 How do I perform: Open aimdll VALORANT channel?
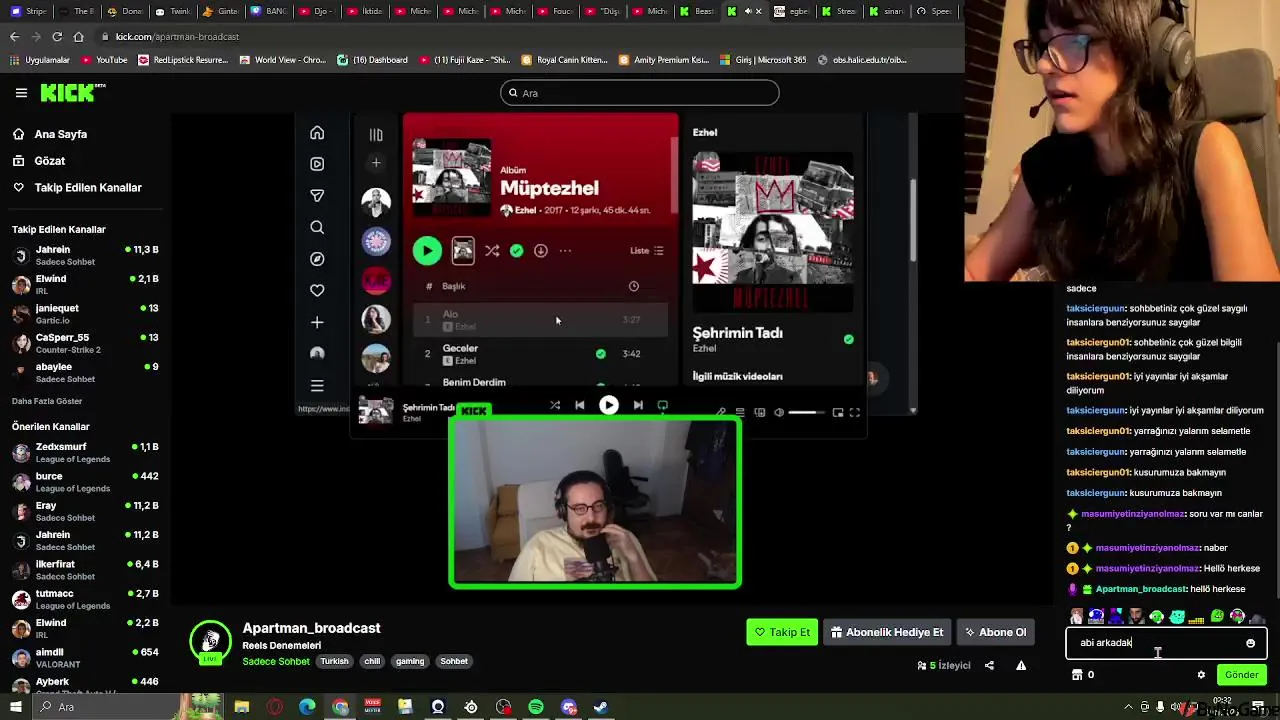tap(84, 657)
